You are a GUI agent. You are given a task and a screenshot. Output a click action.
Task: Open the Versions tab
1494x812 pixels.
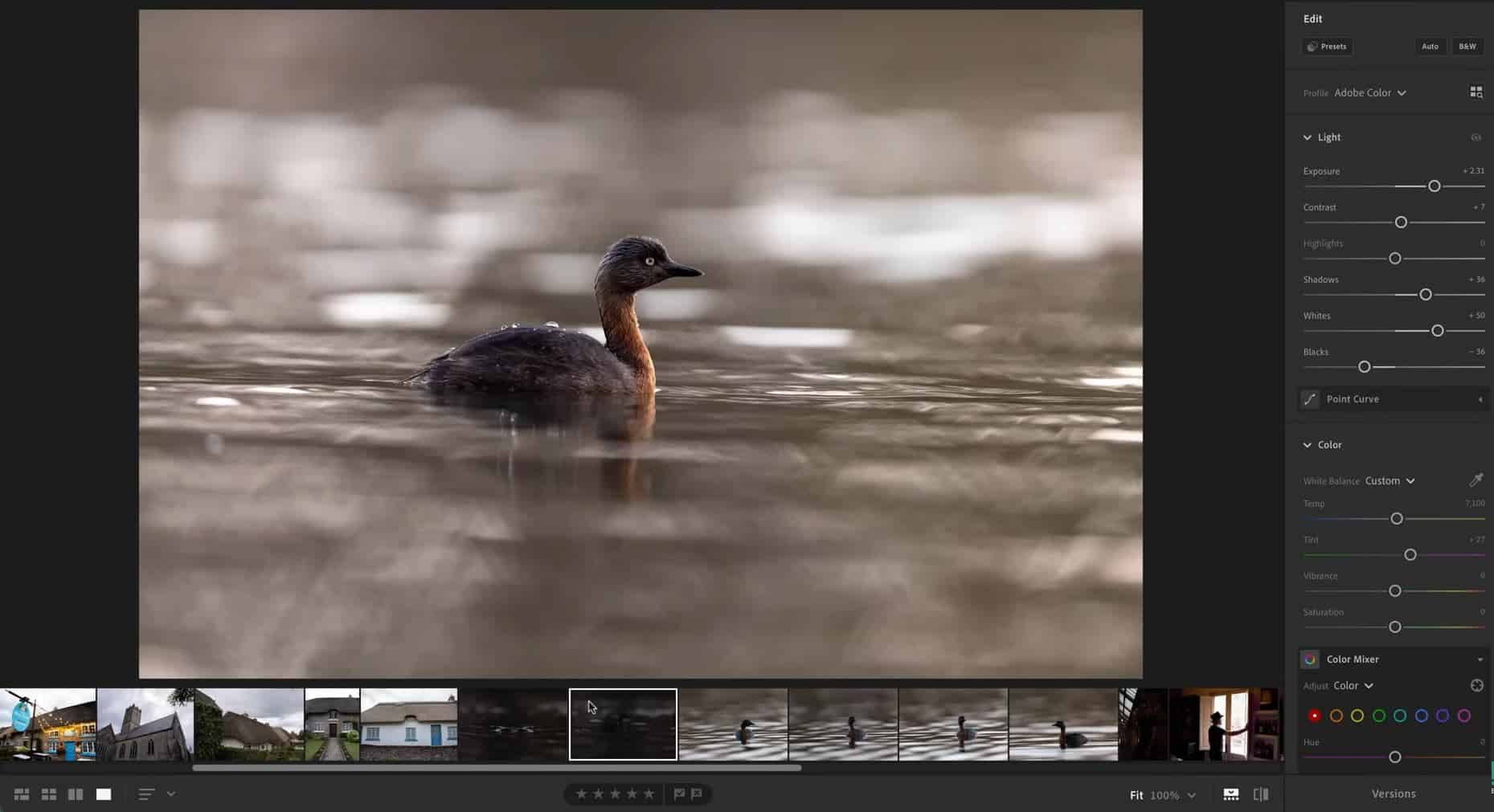pos(1393,794)
